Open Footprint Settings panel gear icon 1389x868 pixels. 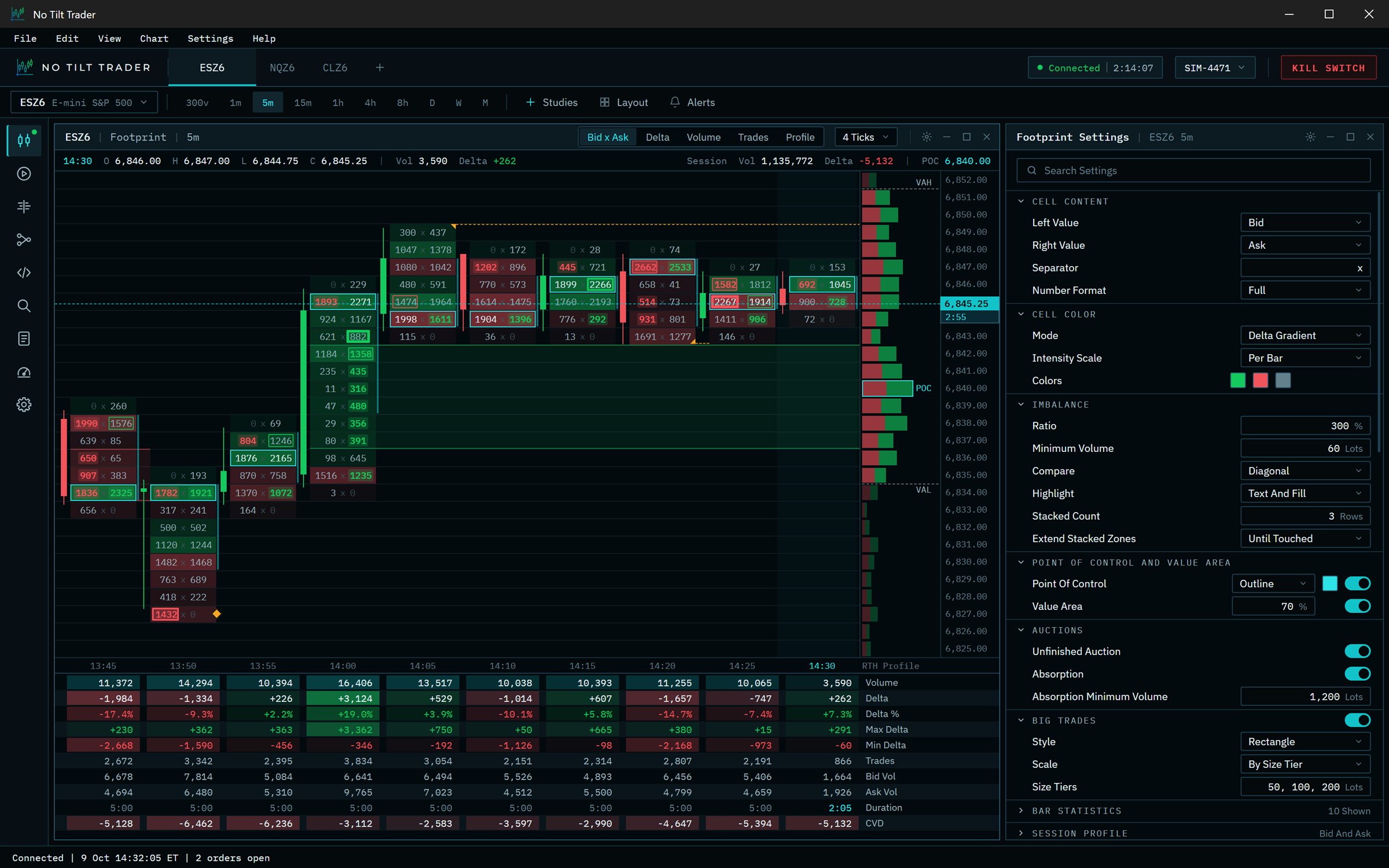click(1310, 137)
